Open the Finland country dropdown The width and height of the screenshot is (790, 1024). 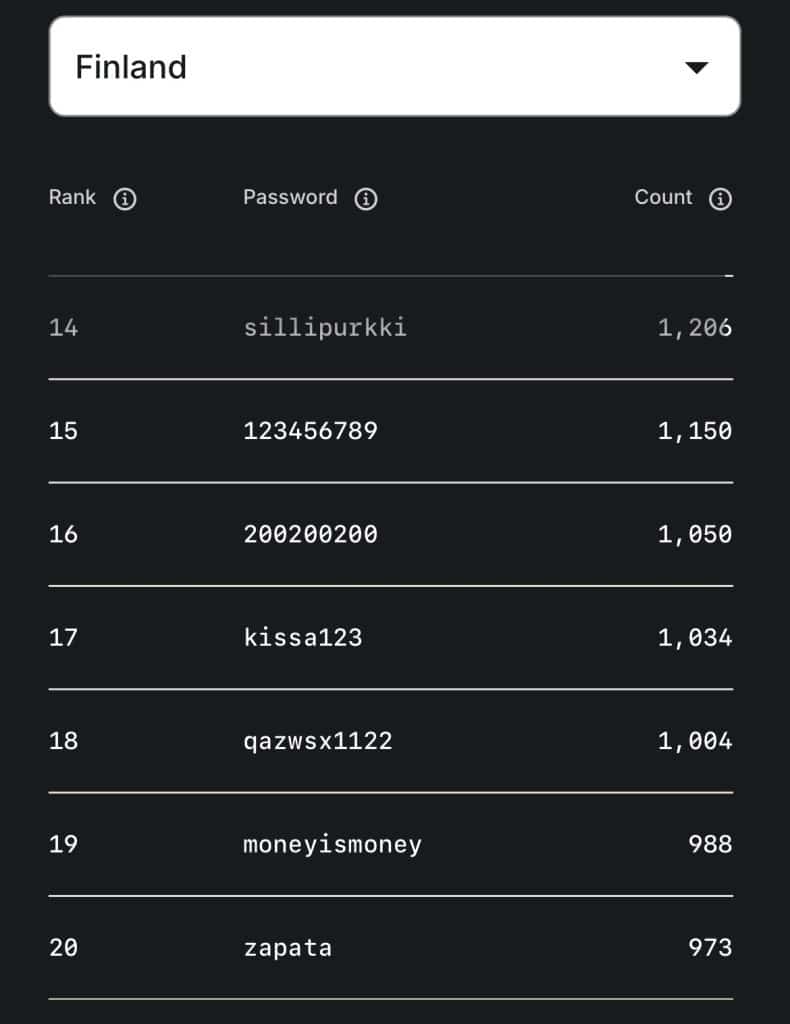(x=394, y=67)
